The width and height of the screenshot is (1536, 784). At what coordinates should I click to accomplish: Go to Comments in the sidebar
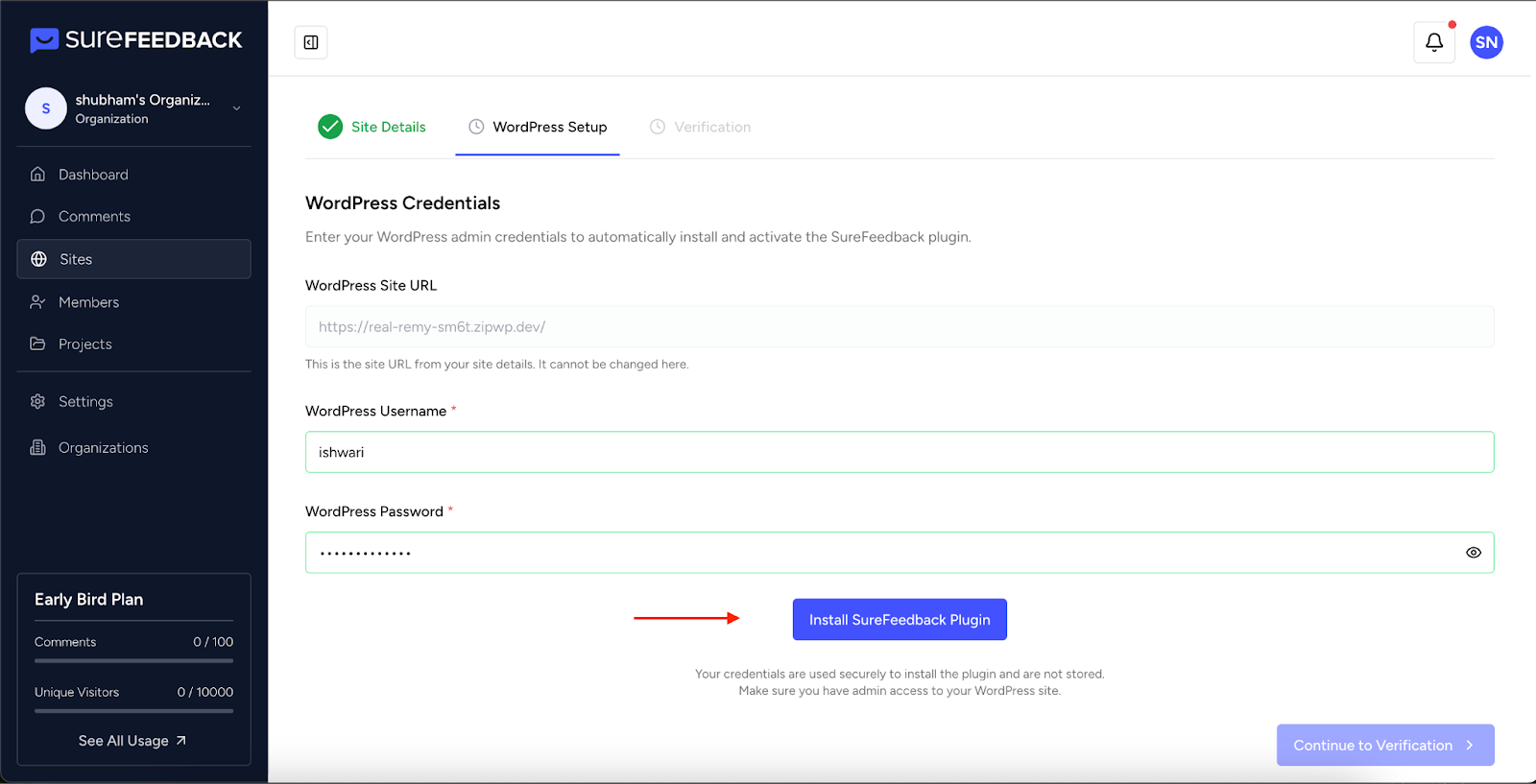point(94,217)
